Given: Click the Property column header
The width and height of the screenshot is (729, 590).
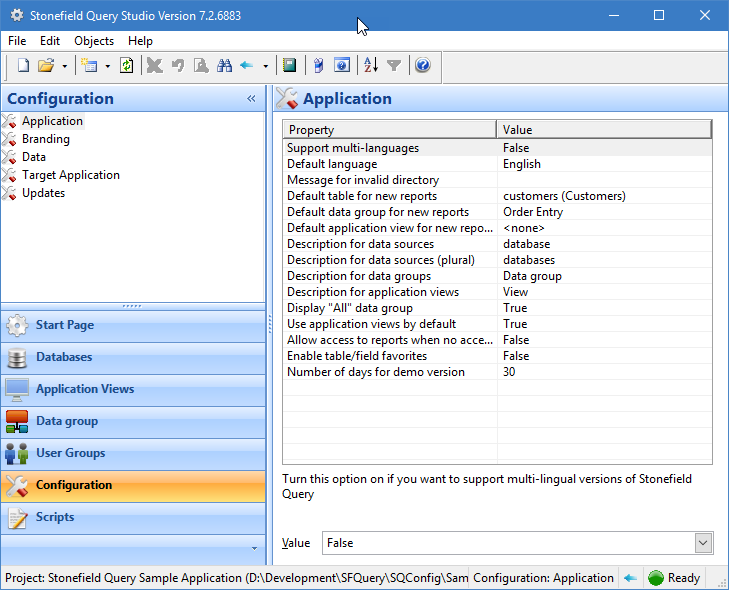Looking at the screenshot, I should (x=389, y=130).
